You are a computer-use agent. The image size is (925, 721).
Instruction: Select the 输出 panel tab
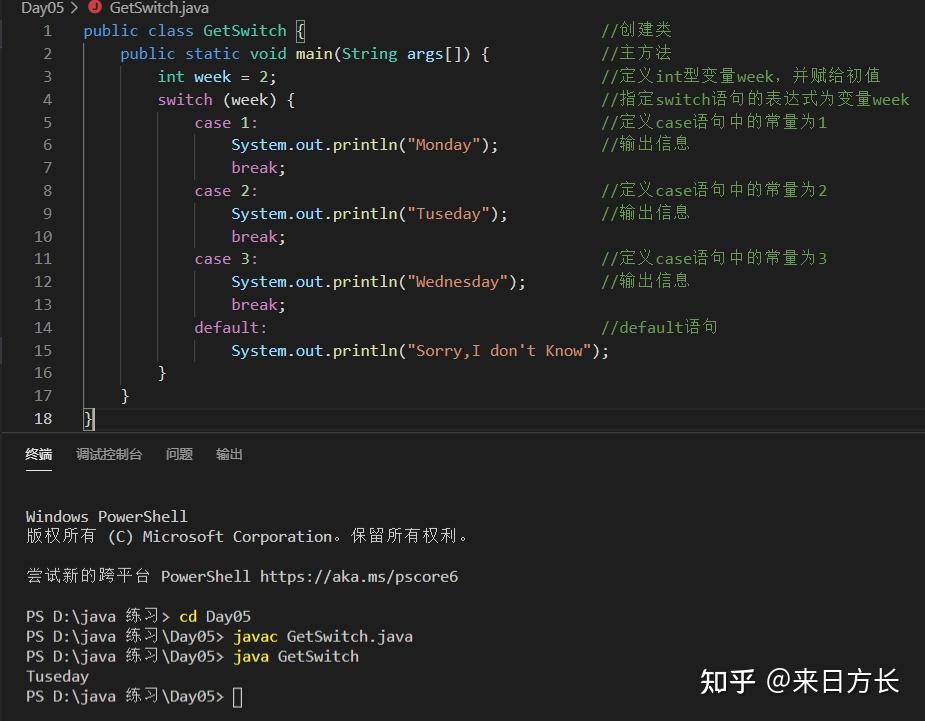click(x=228, y=454)
